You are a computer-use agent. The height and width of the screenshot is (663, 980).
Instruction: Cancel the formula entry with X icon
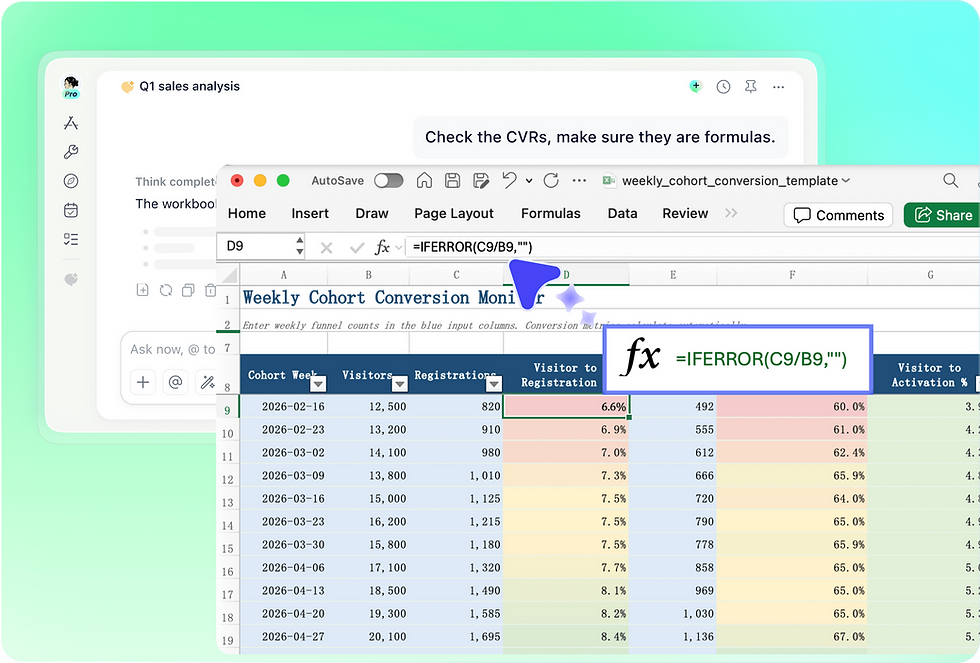click(x=326, y=248)
